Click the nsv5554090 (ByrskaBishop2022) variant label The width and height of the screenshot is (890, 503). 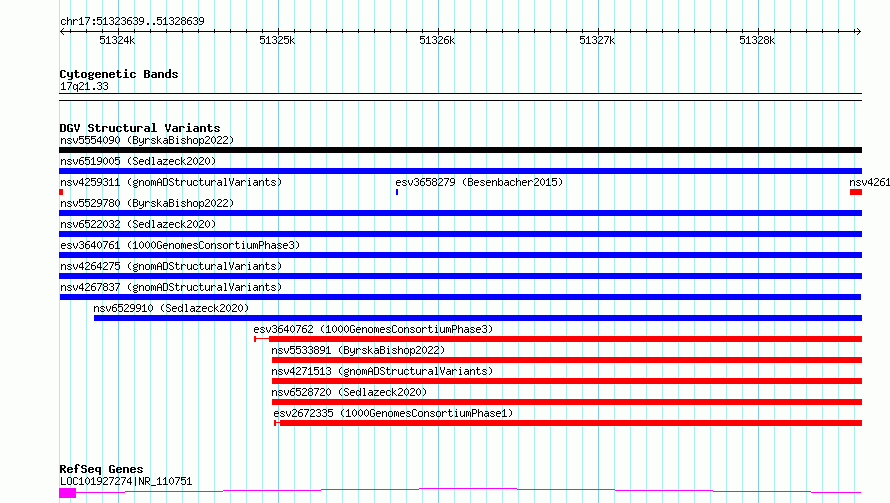147,140
